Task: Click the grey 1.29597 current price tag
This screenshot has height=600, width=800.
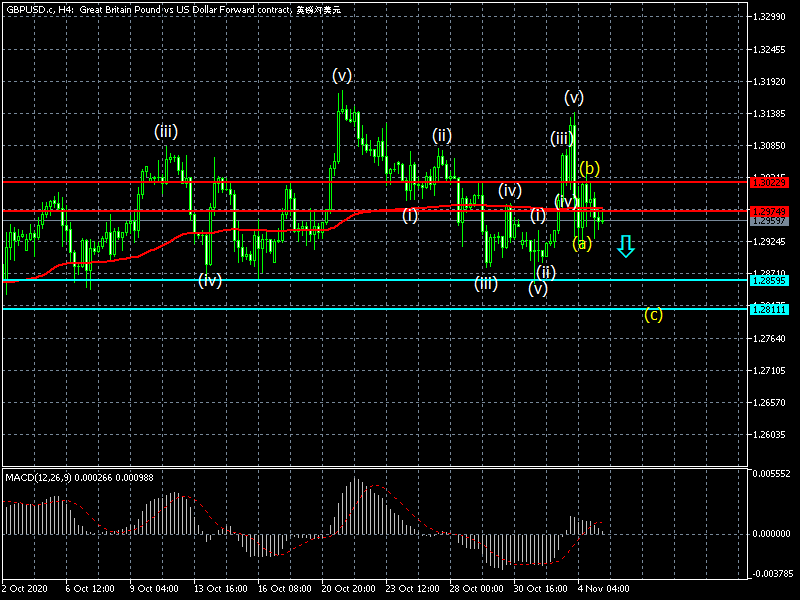Action: pos(769,220)
